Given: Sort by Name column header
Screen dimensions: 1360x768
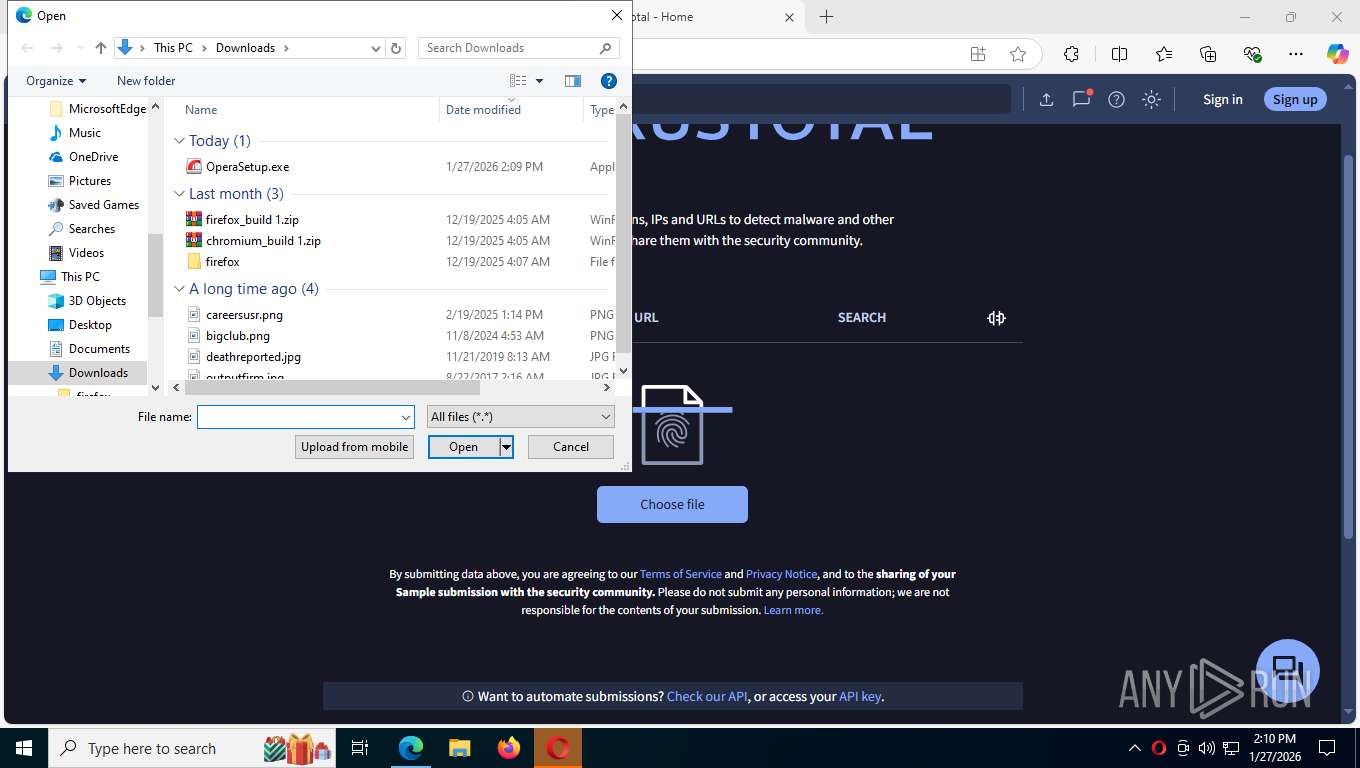Looking at the screenshot, I should 201,110.
